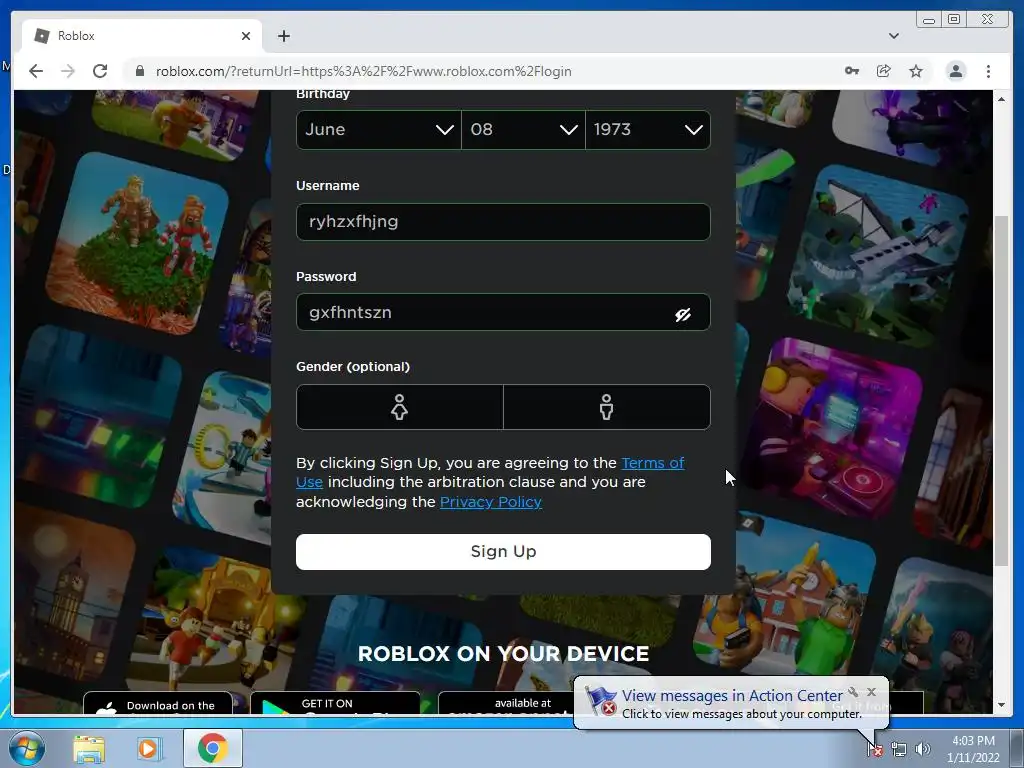Open the Privacy Policy link

490,502
